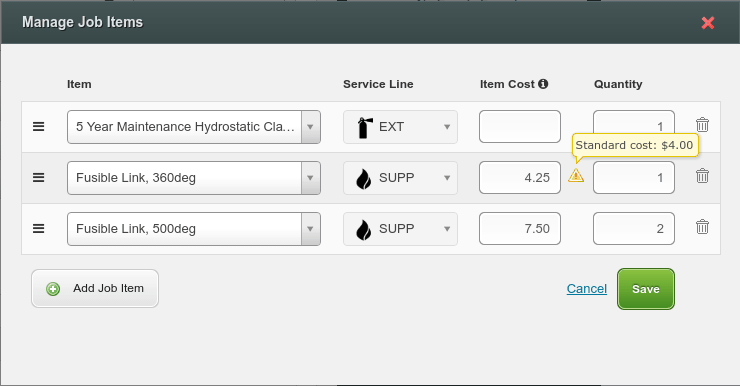Click the empty Item Cost field
The height and width of the screenshot is (386, 740).
tap(520, 126)
